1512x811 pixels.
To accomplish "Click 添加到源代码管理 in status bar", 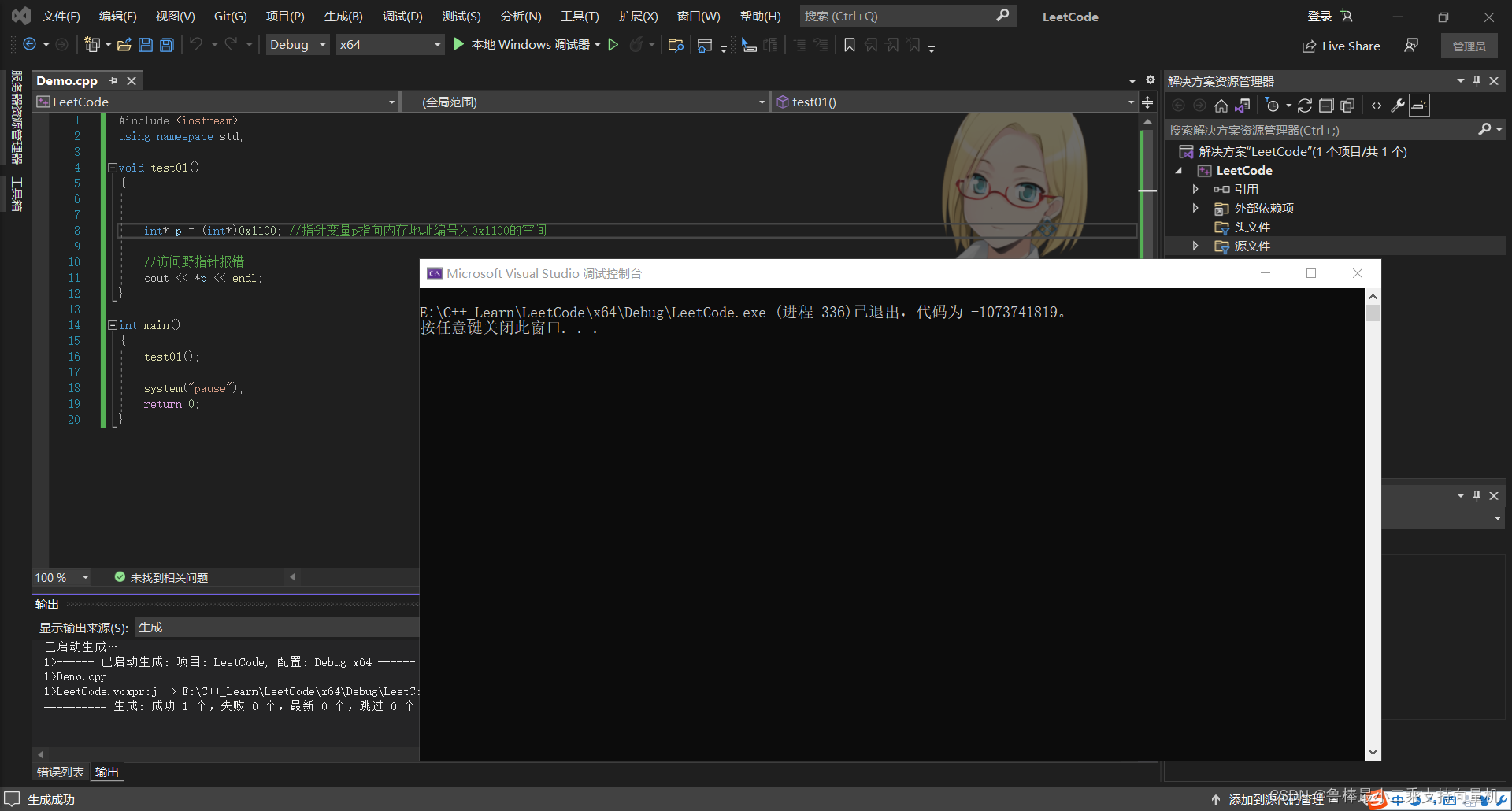I will tap(1276, 800).
